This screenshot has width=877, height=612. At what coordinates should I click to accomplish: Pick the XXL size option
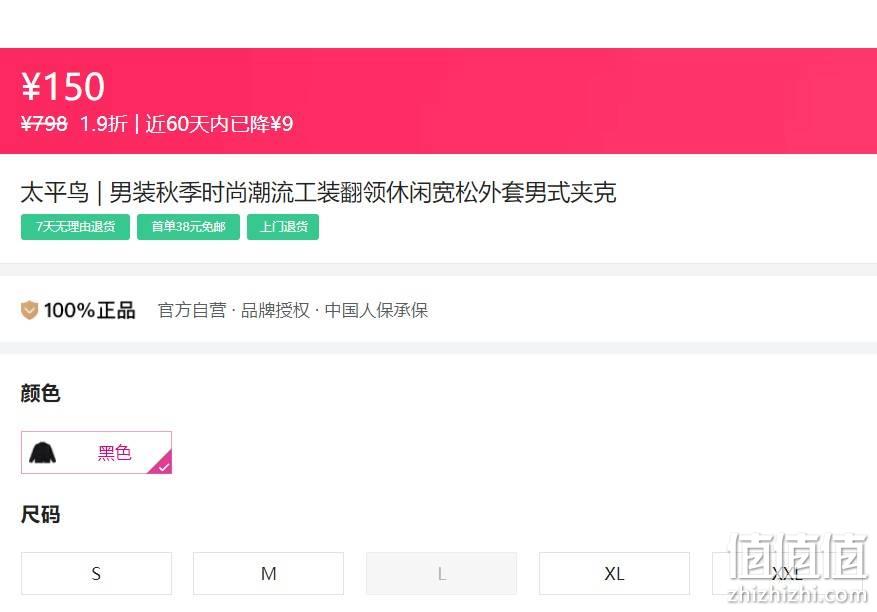coord(786,573)
